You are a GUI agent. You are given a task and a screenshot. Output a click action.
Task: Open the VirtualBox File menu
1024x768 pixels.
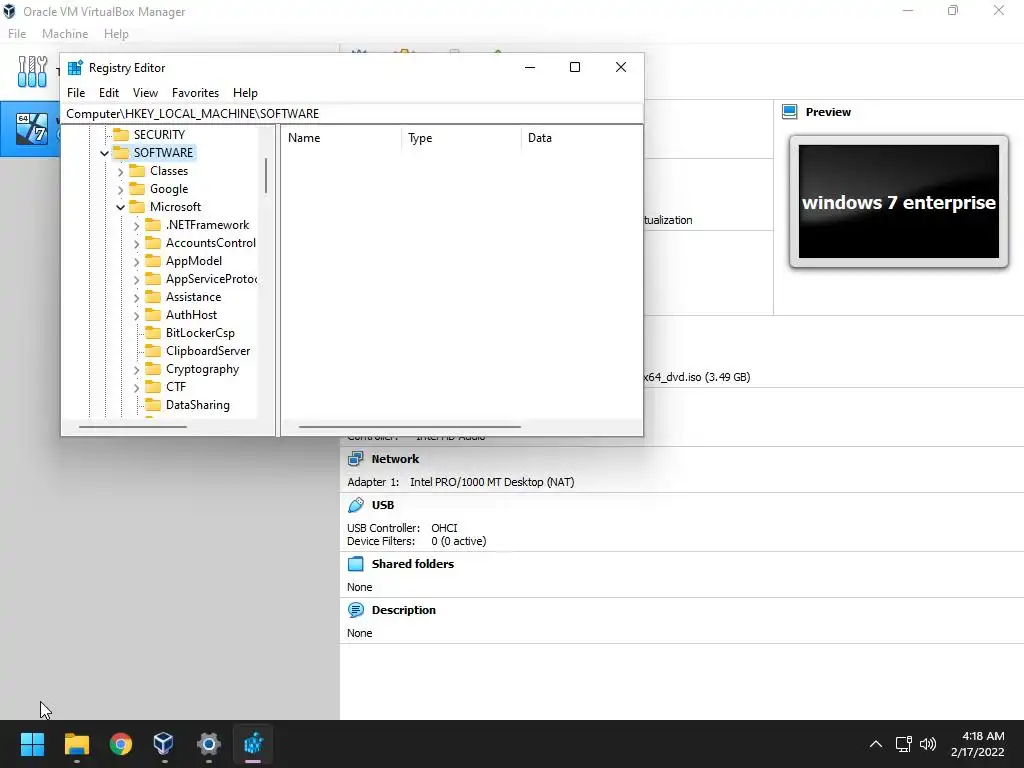pos(17,34)
